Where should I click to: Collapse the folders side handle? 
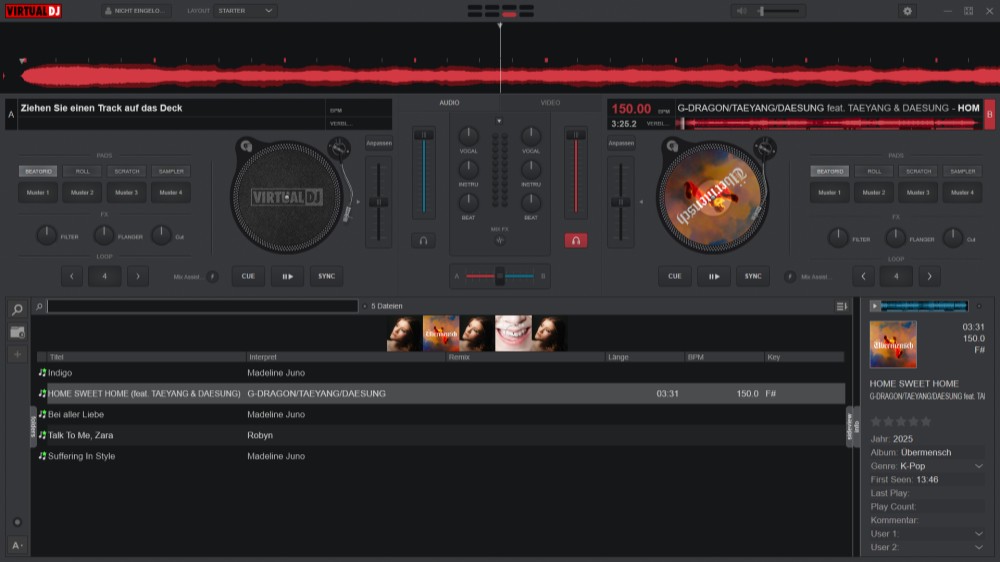pos(33,426)
